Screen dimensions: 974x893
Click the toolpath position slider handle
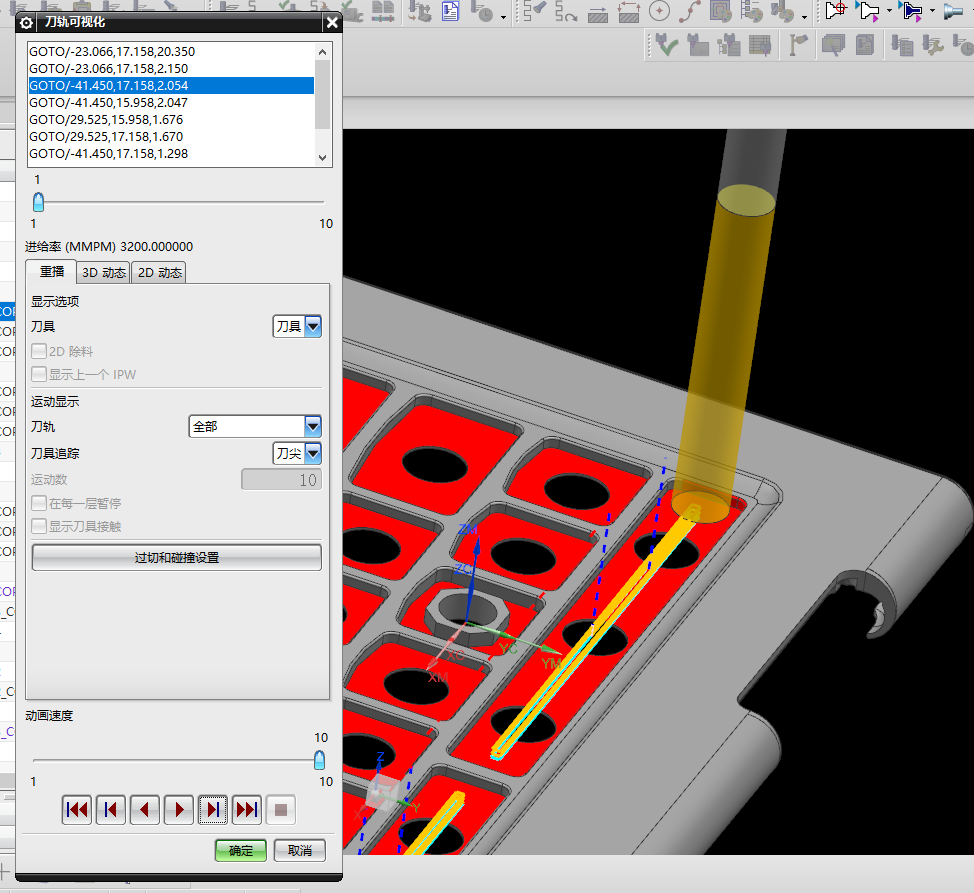pos(39,202)
